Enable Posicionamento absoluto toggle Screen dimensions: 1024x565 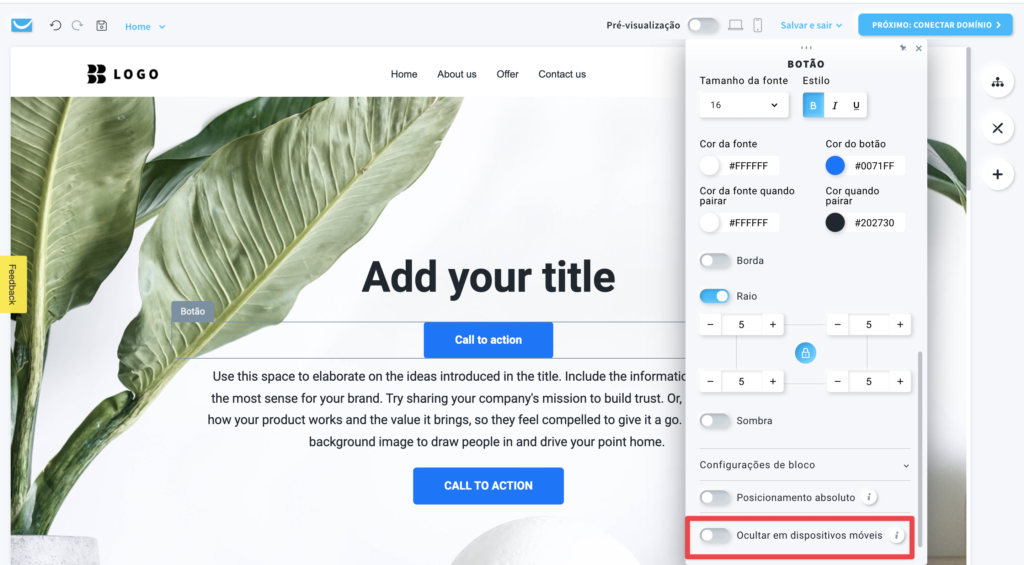(714, 498)
